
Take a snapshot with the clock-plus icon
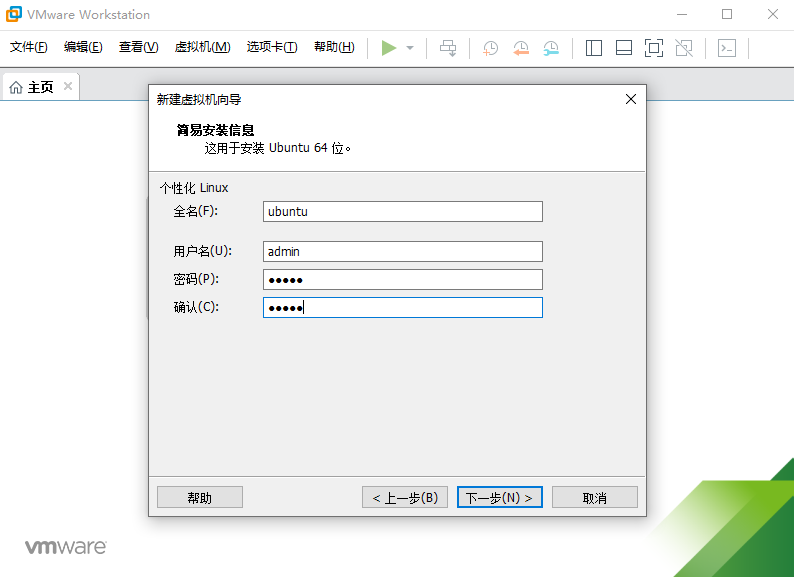[490, 48]
